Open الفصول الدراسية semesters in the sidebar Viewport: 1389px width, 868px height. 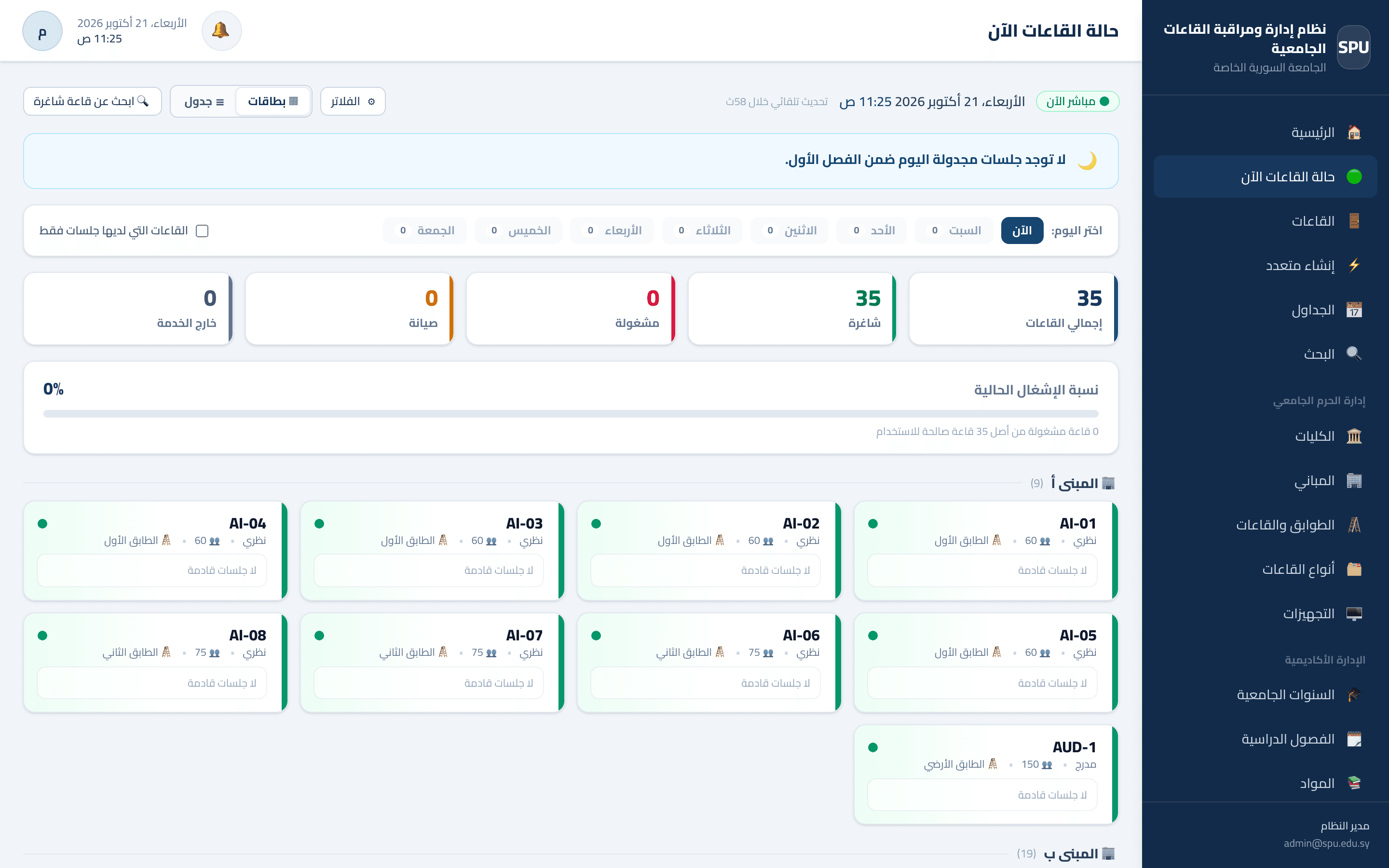1265,739
